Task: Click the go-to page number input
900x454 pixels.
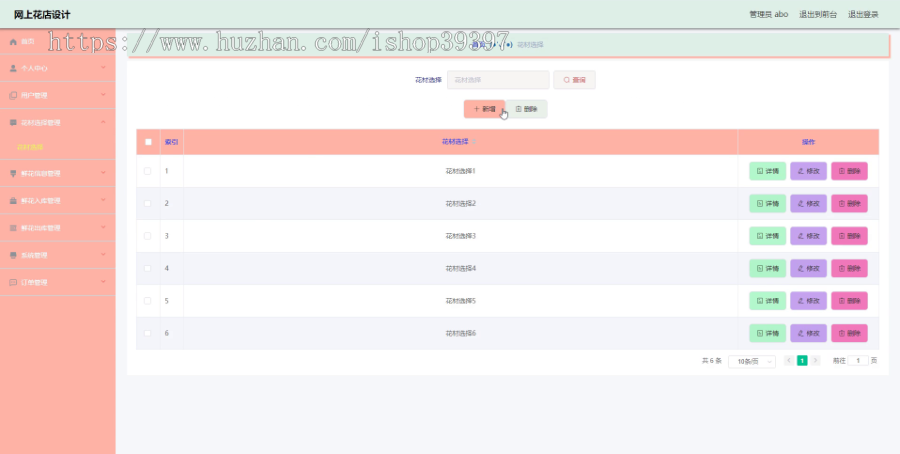Action: click(x=858, y=360)
